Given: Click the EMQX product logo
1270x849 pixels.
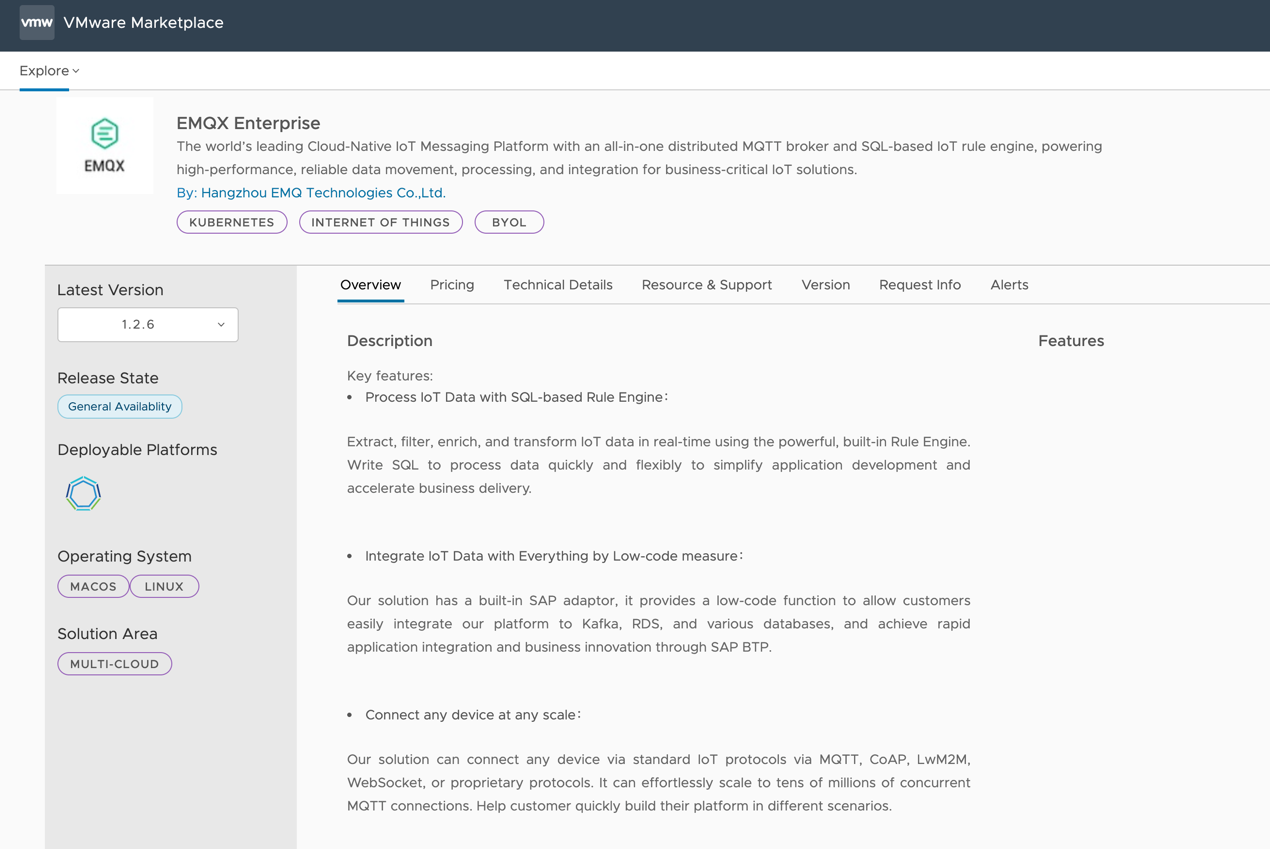Looking at the screenshot, I should point(105,146).
